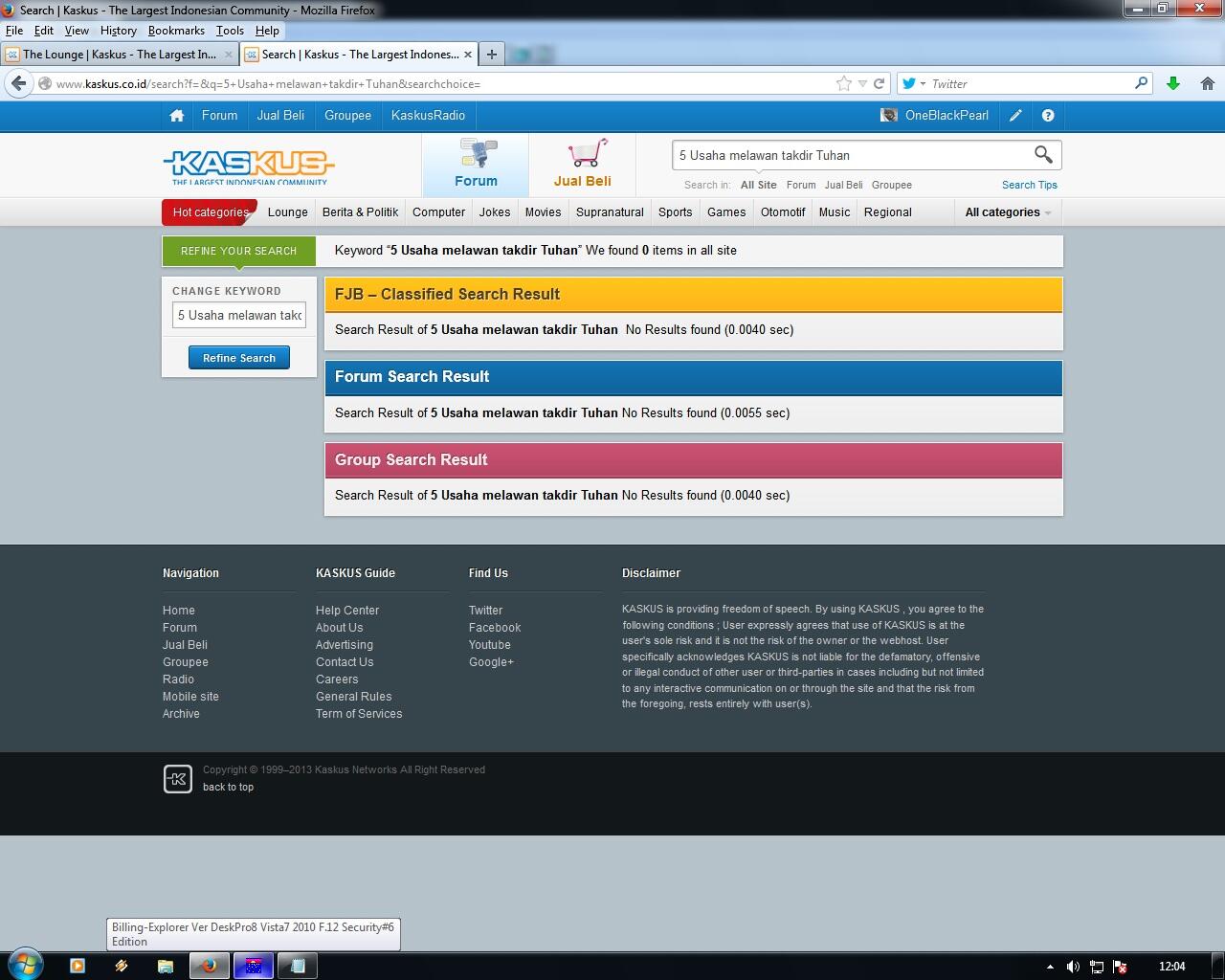
Task: Go to Kaskus home via house icon
Action: (176, 116)
